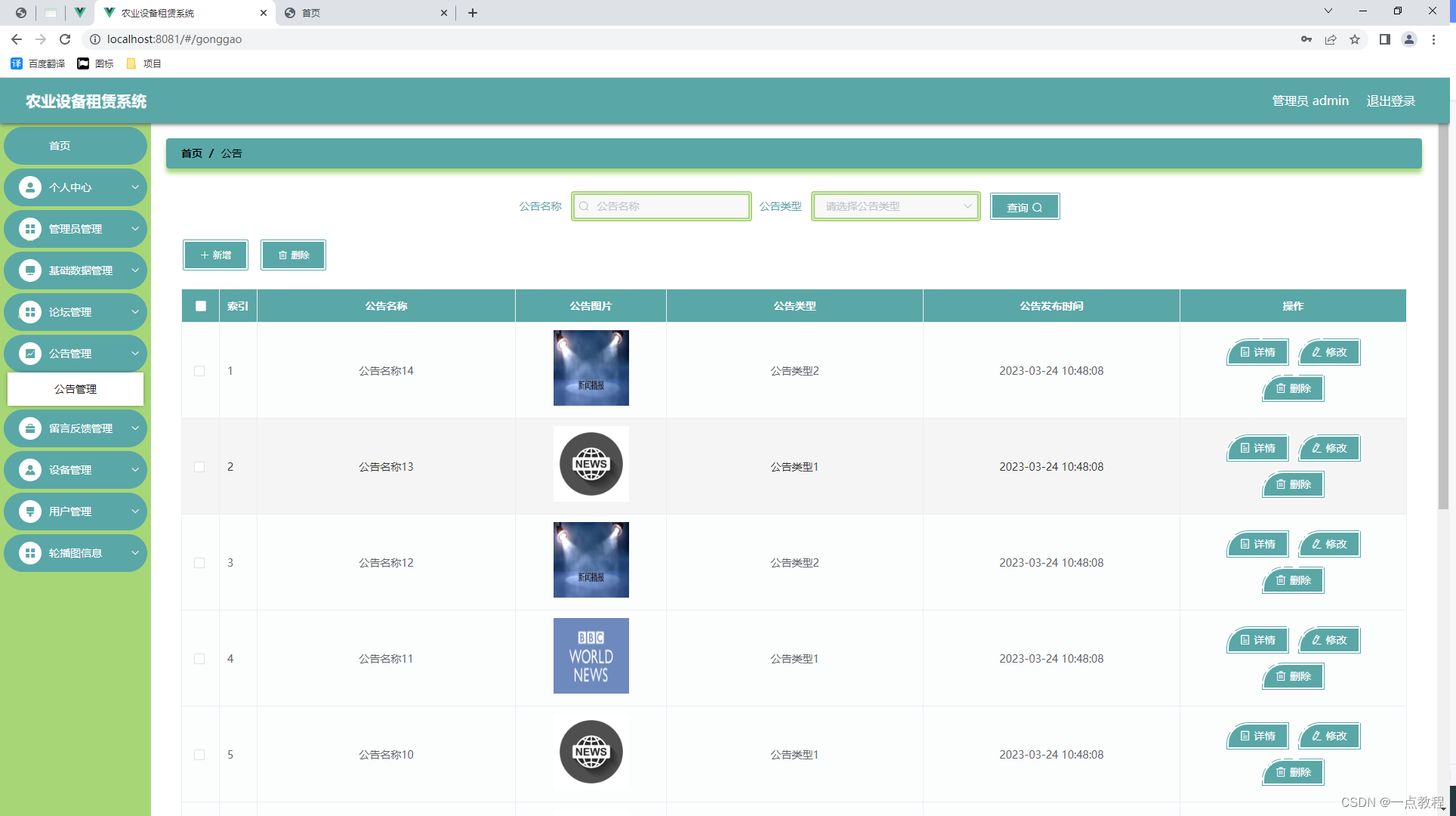Open the 设备管理 sidebar icon

click(30, 469)
